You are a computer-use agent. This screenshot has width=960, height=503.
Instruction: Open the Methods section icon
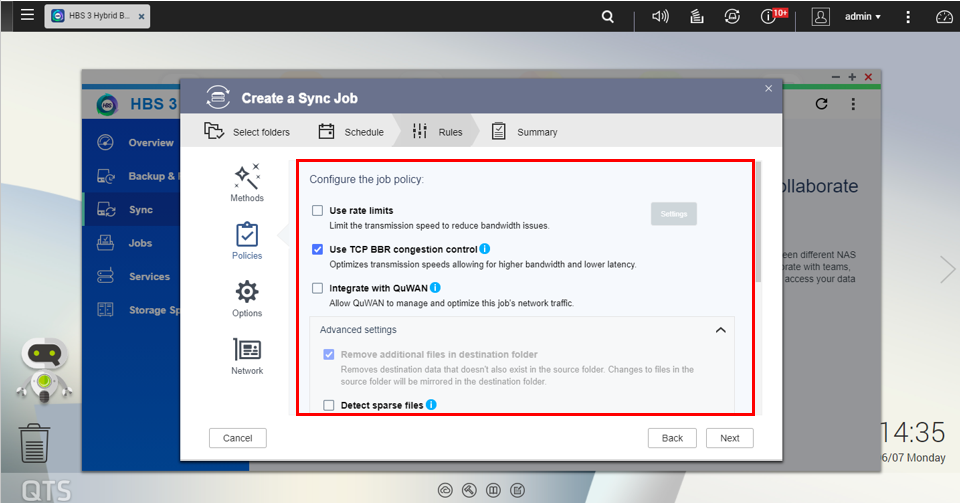pyautogui.click(x=246, y=177)
